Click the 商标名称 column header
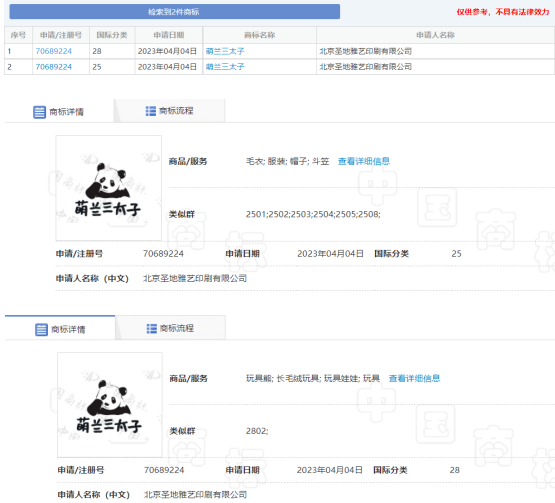The height and width of the screenshot is (503, 555). click(x=259, y=35)
